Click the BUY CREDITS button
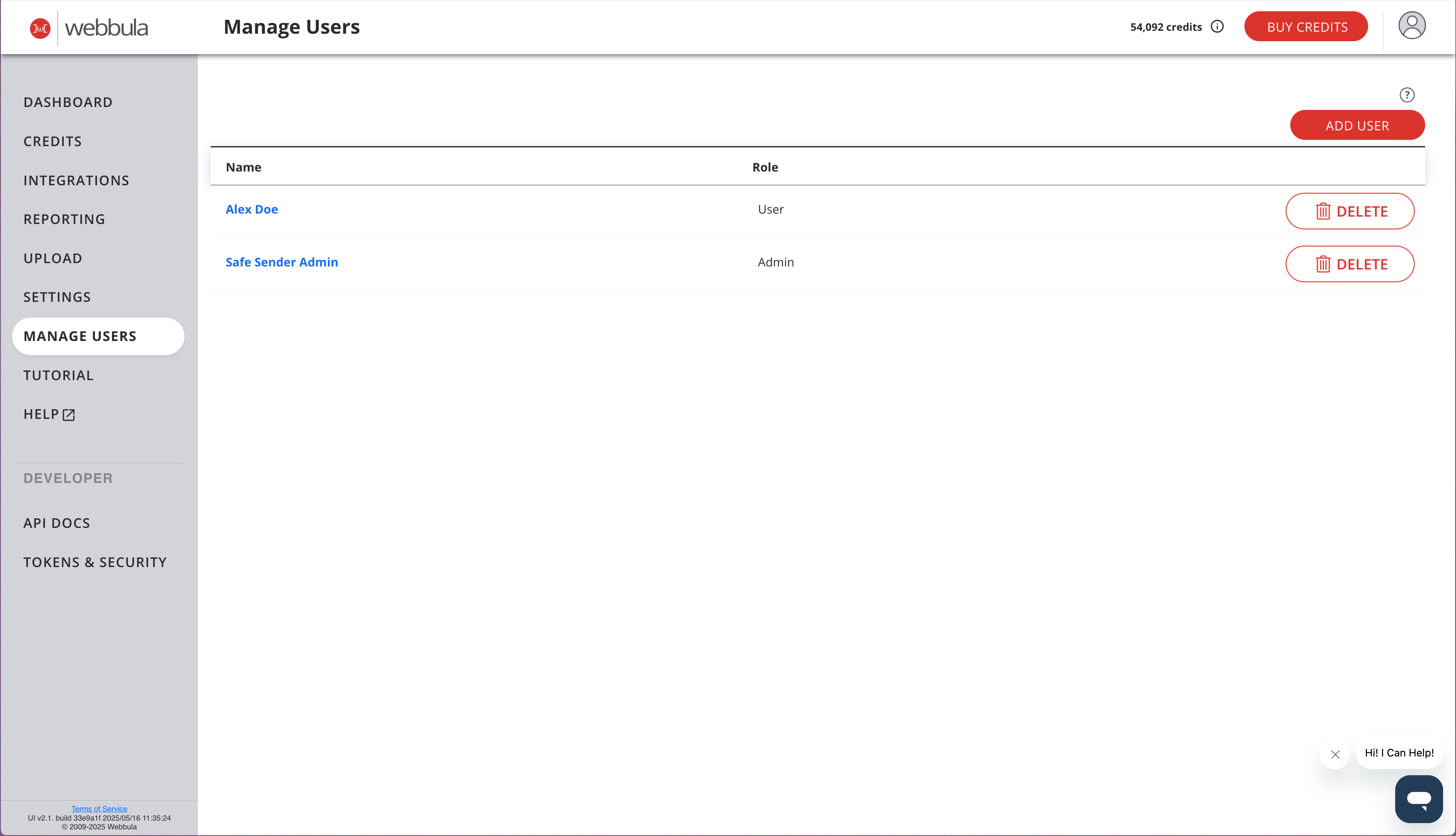This screenshot has height=836, width=1456. pyautogui.click(x=1306, y=26)
